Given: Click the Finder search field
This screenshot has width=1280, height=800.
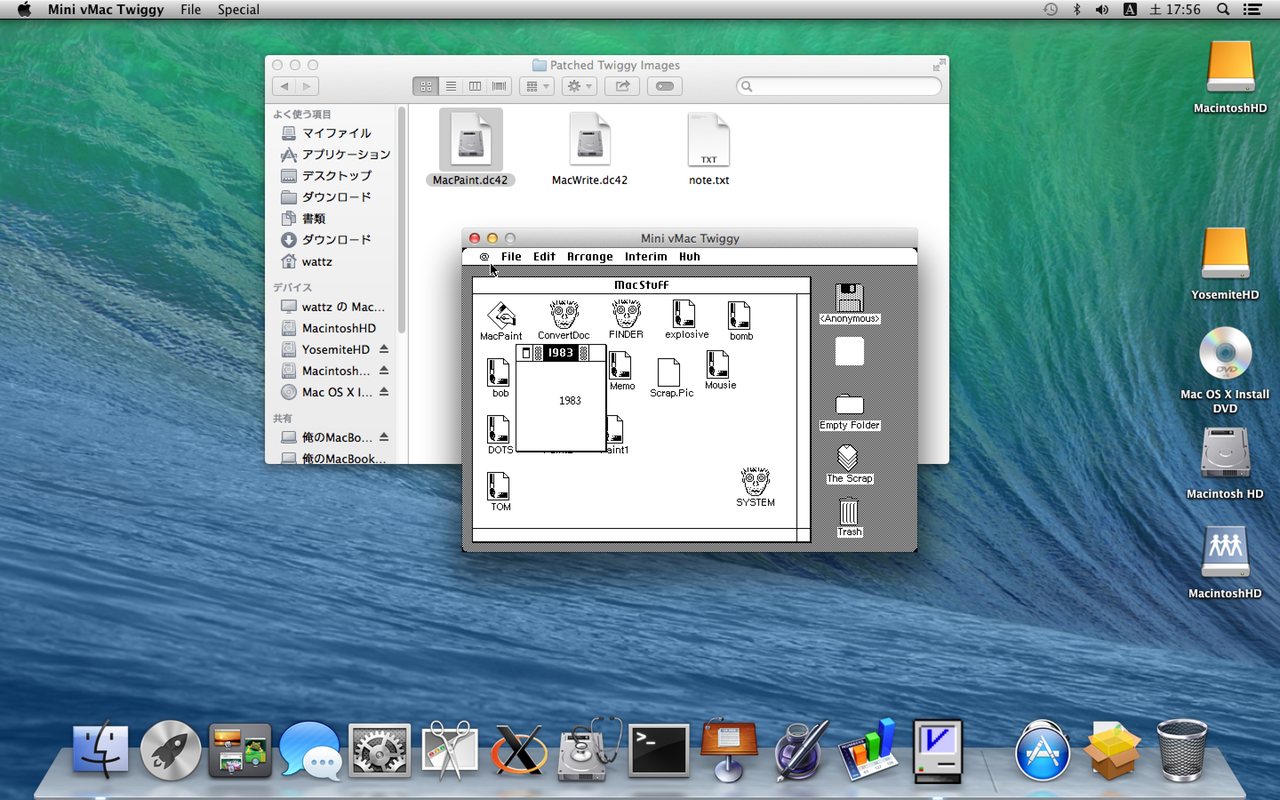Looking at the screenshot, I should point(840,87).
